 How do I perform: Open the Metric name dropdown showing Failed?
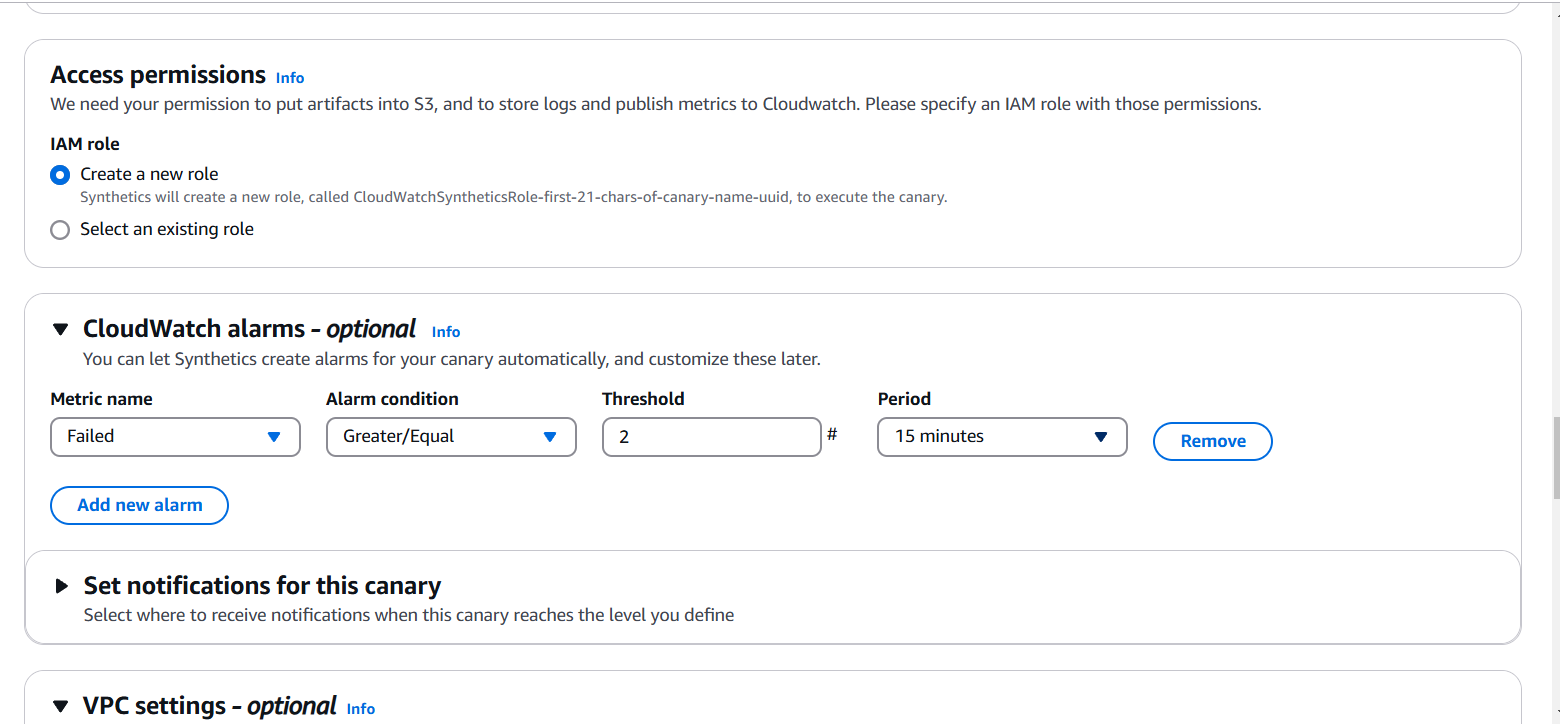pos(175,437)
